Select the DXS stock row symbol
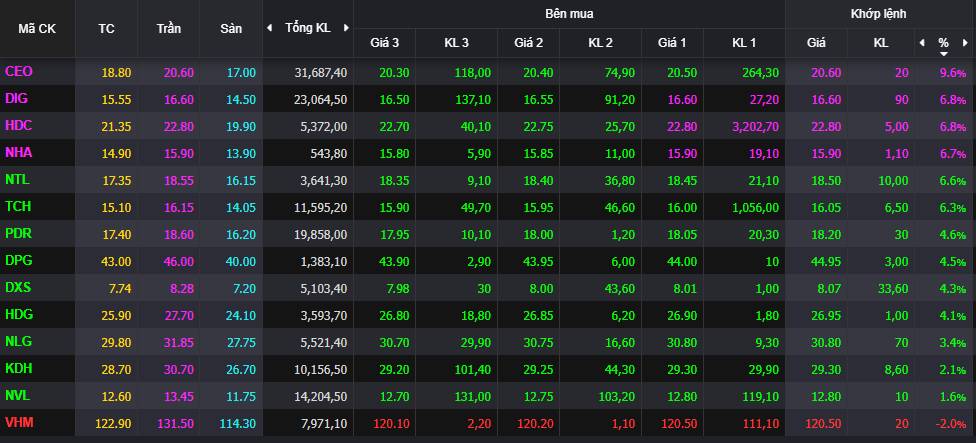976x443 pixels. (x=18, y=288)
